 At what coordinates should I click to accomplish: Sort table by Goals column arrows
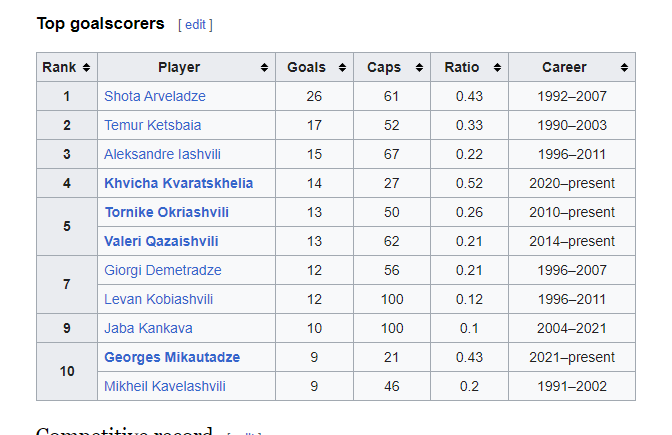pyautogui.click(x=343, y=68)
